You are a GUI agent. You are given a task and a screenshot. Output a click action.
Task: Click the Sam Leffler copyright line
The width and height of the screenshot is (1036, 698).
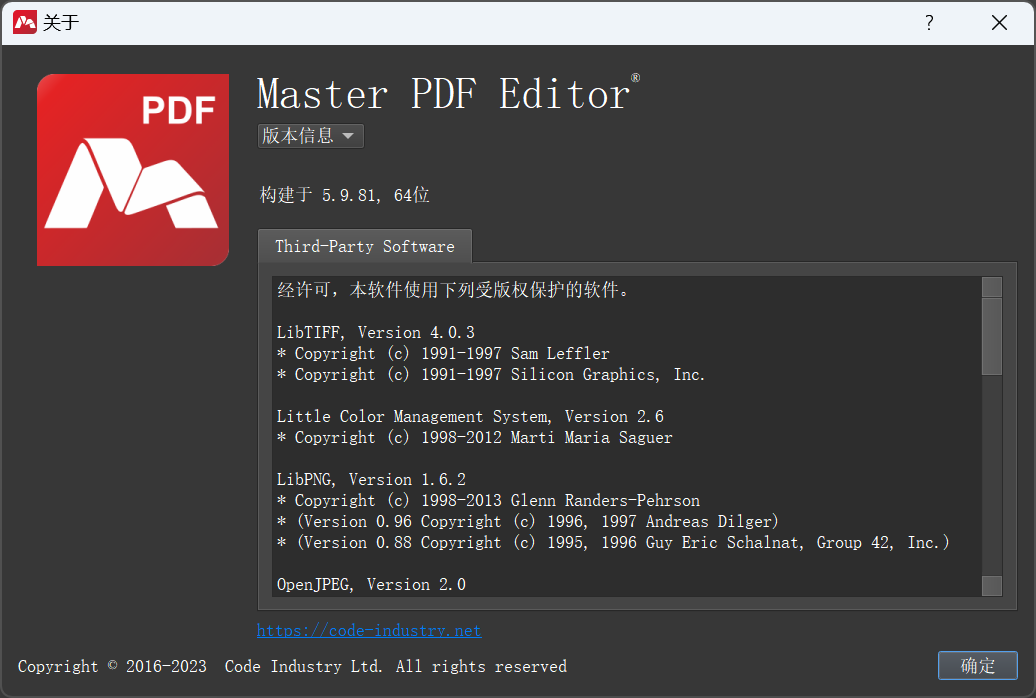(x=443, y=353)
